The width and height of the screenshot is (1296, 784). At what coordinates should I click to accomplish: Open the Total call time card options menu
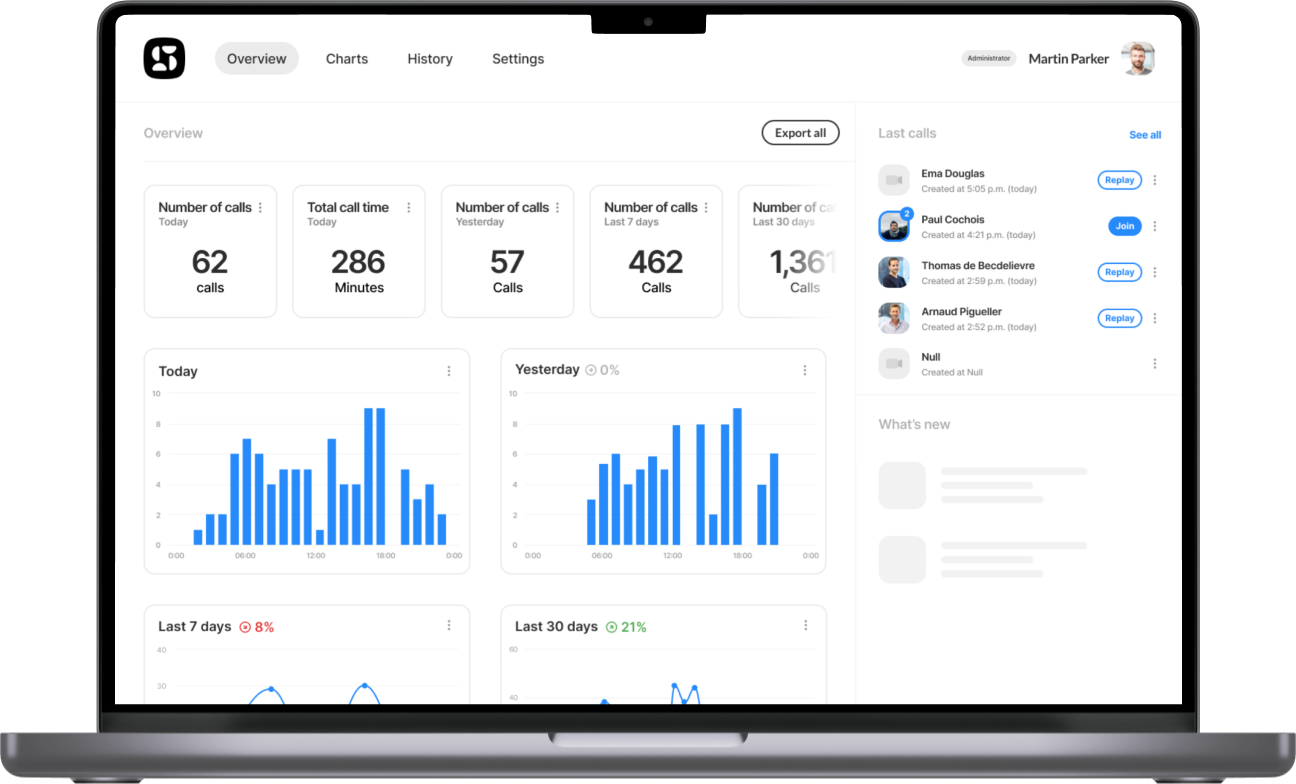click(x=409, y=207)
